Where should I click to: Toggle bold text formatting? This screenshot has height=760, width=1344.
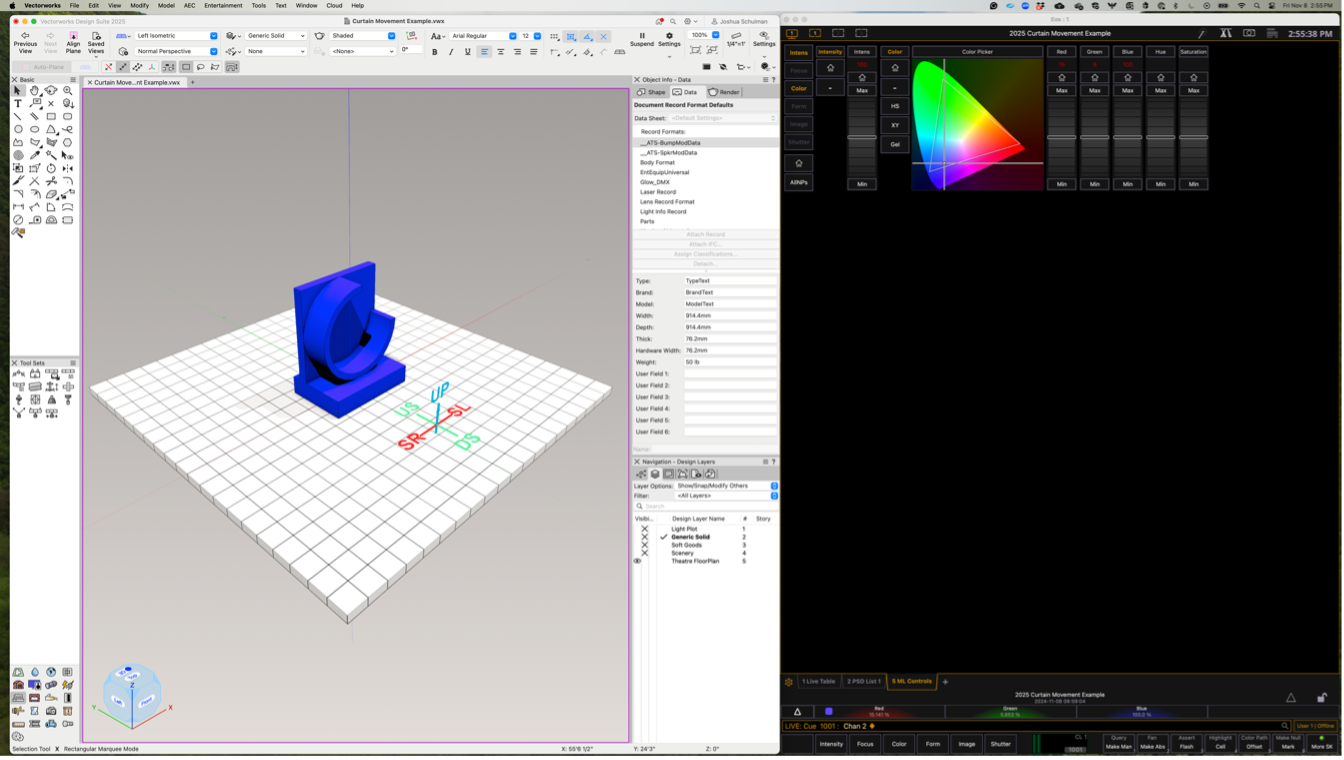click(434, 52)
